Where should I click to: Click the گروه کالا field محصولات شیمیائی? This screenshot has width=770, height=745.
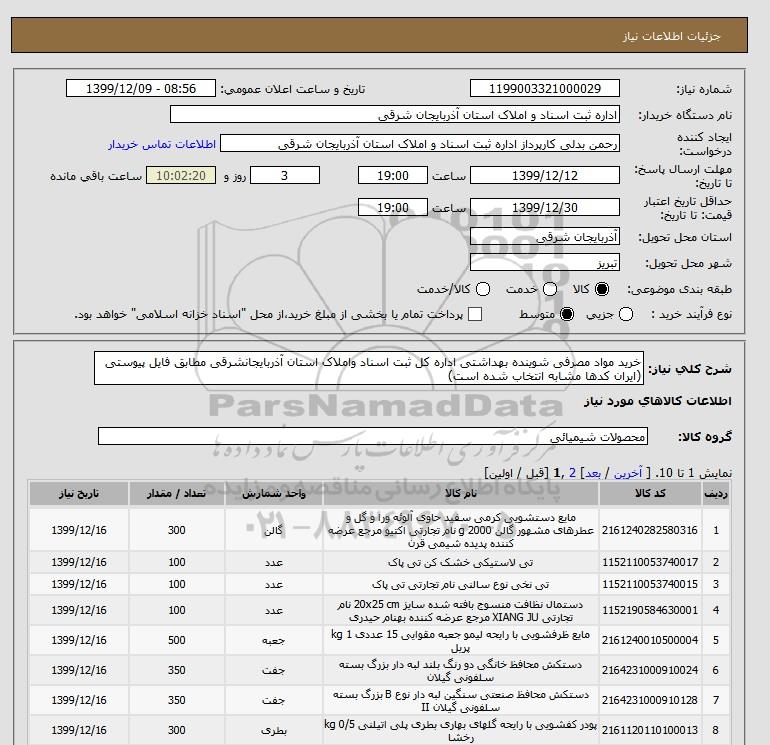click(373, 436)
